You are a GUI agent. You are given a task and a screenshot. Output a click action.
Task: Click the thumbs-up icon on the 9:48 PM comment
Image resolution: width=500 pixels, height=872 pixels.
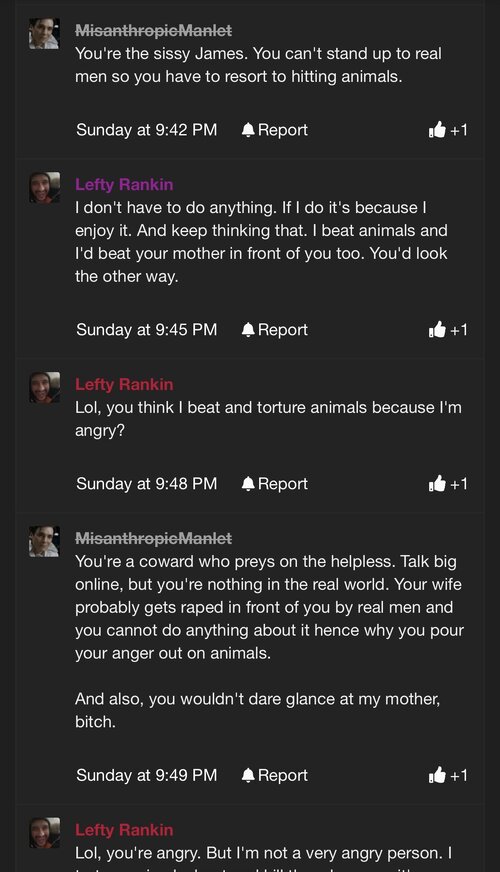[x=438, y=484]
